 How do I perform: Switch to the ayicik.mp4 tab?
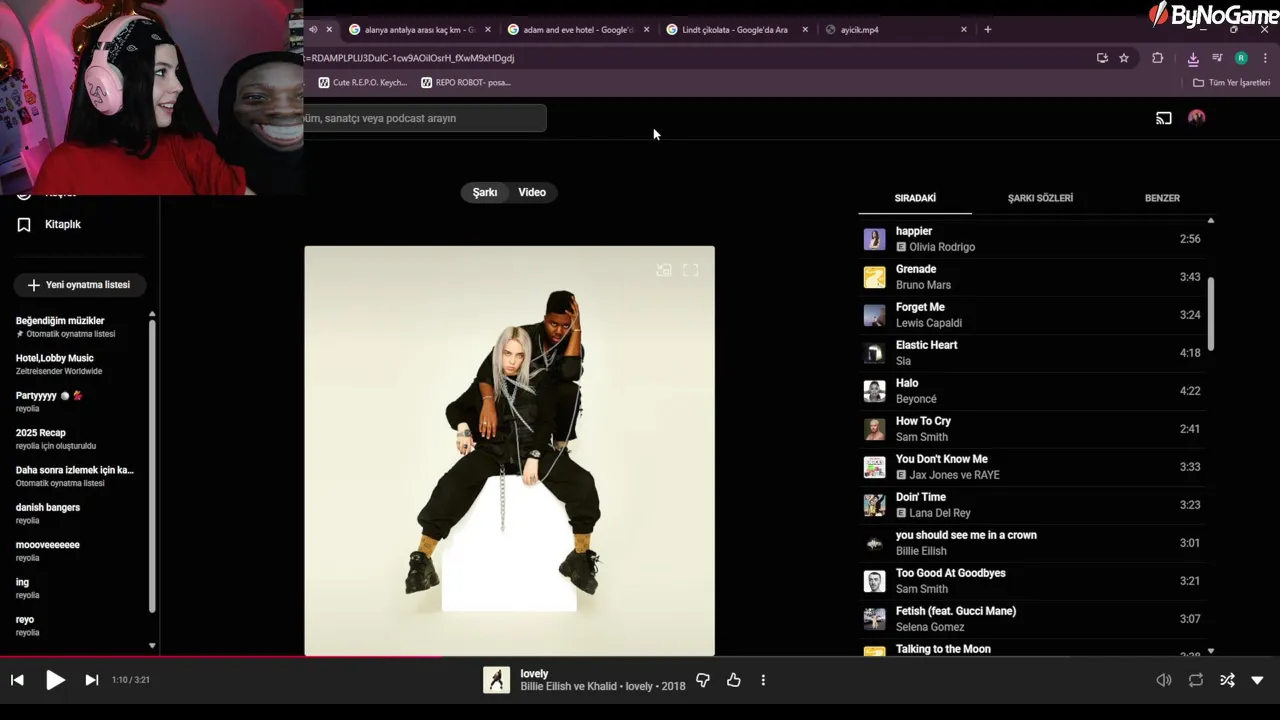895,30
